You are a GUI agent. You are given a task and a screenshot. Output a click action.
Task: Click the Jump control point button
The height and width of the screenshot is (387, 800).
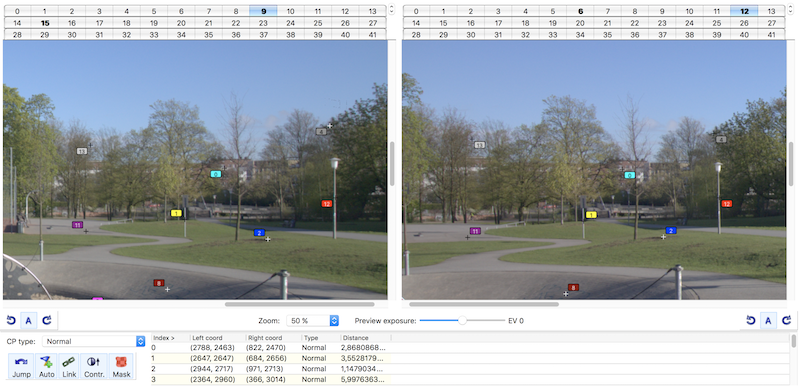pyautogui.click(x=21, y=367)
